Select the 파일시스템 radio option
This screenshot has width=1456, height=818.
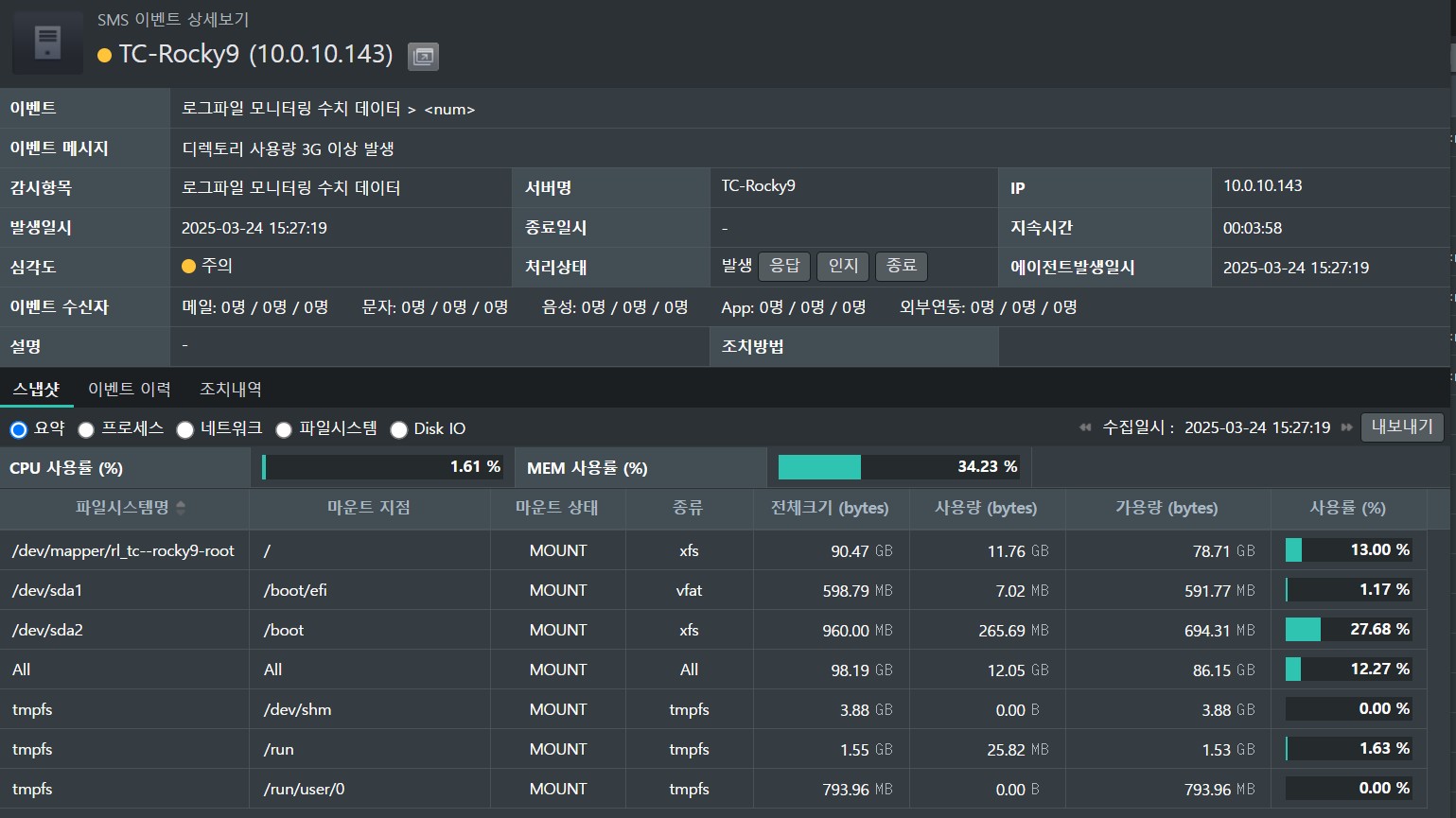pos(284,430)
